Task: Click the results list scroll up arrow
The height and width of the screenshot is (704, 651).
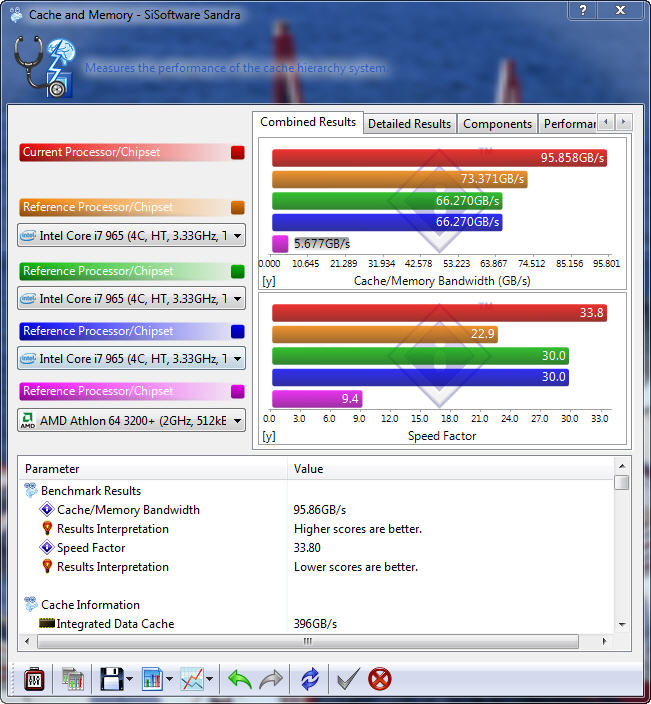Action: (x=622, y=466)
